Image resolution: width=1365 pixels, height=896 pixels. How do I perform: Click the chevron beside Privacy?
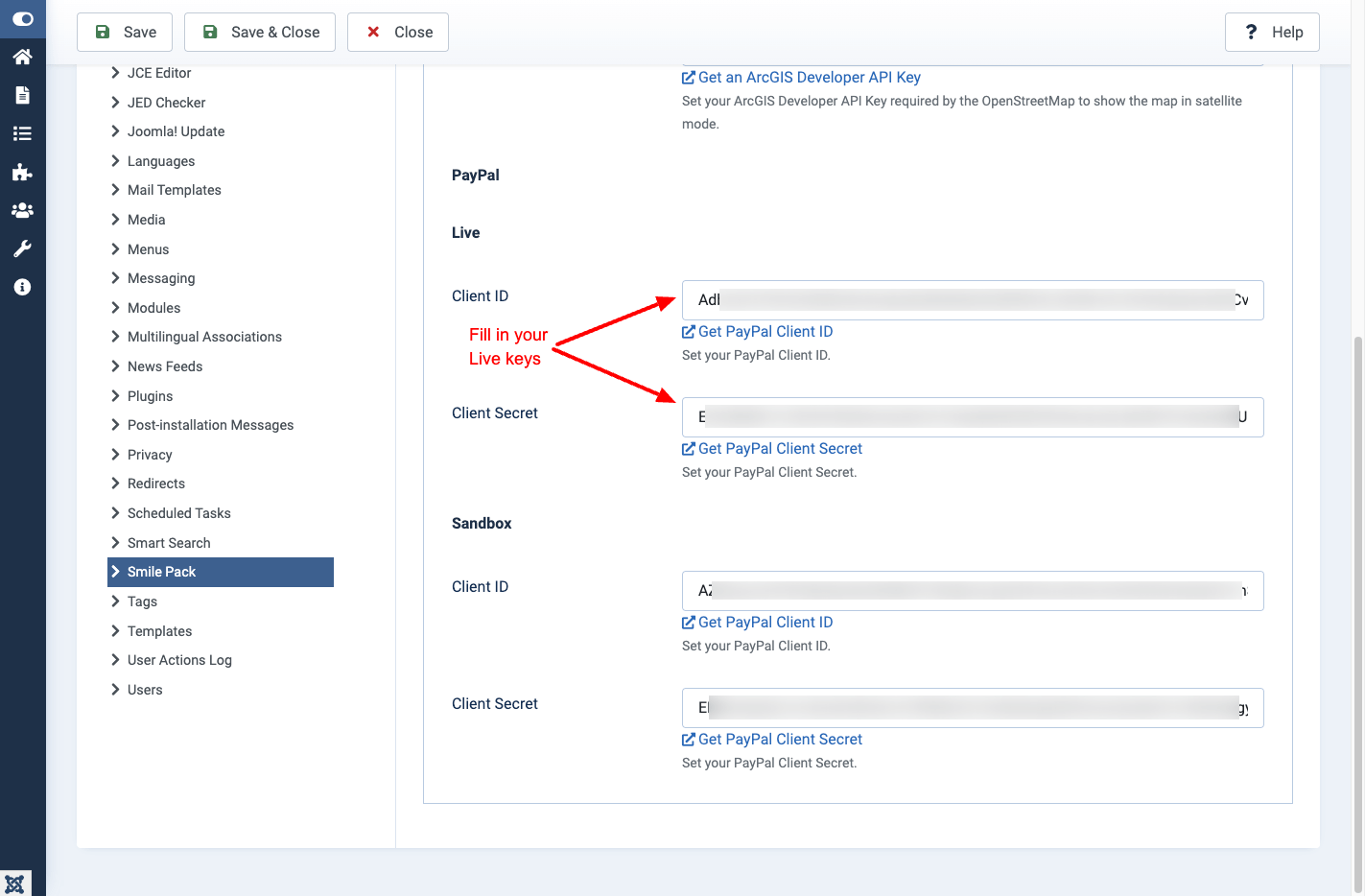115,455
